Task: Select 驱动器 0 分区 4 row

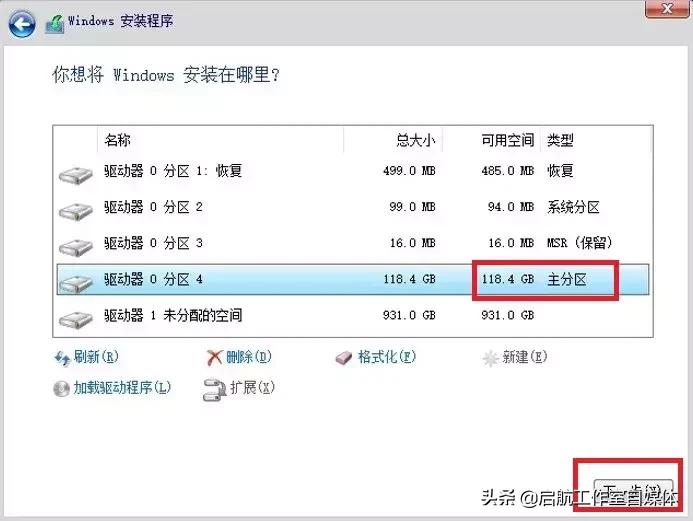Action: (353, 280)
